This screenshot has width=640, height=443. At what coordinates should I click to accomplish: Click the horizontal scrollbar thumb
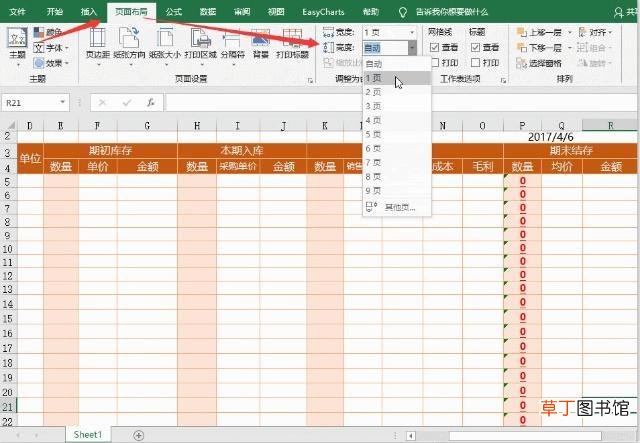525,436
